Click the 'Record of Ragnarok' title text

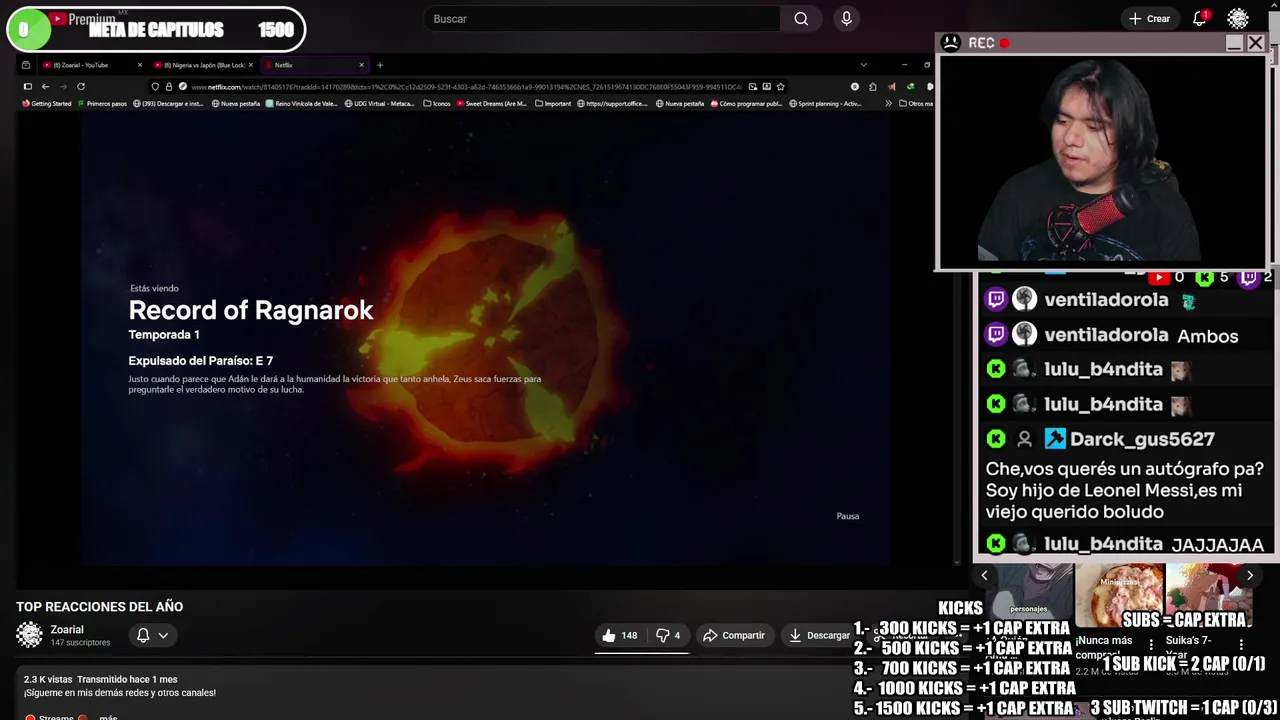(x=251, y=310)
